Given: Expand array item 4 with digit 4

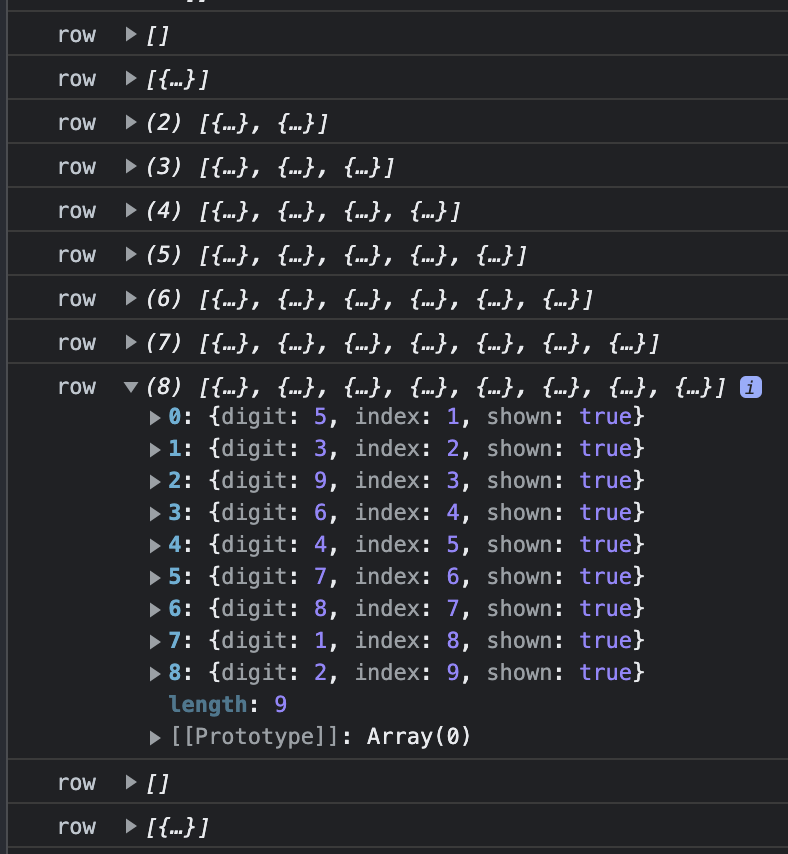Looking at the screenshot, I should [155, 546].
